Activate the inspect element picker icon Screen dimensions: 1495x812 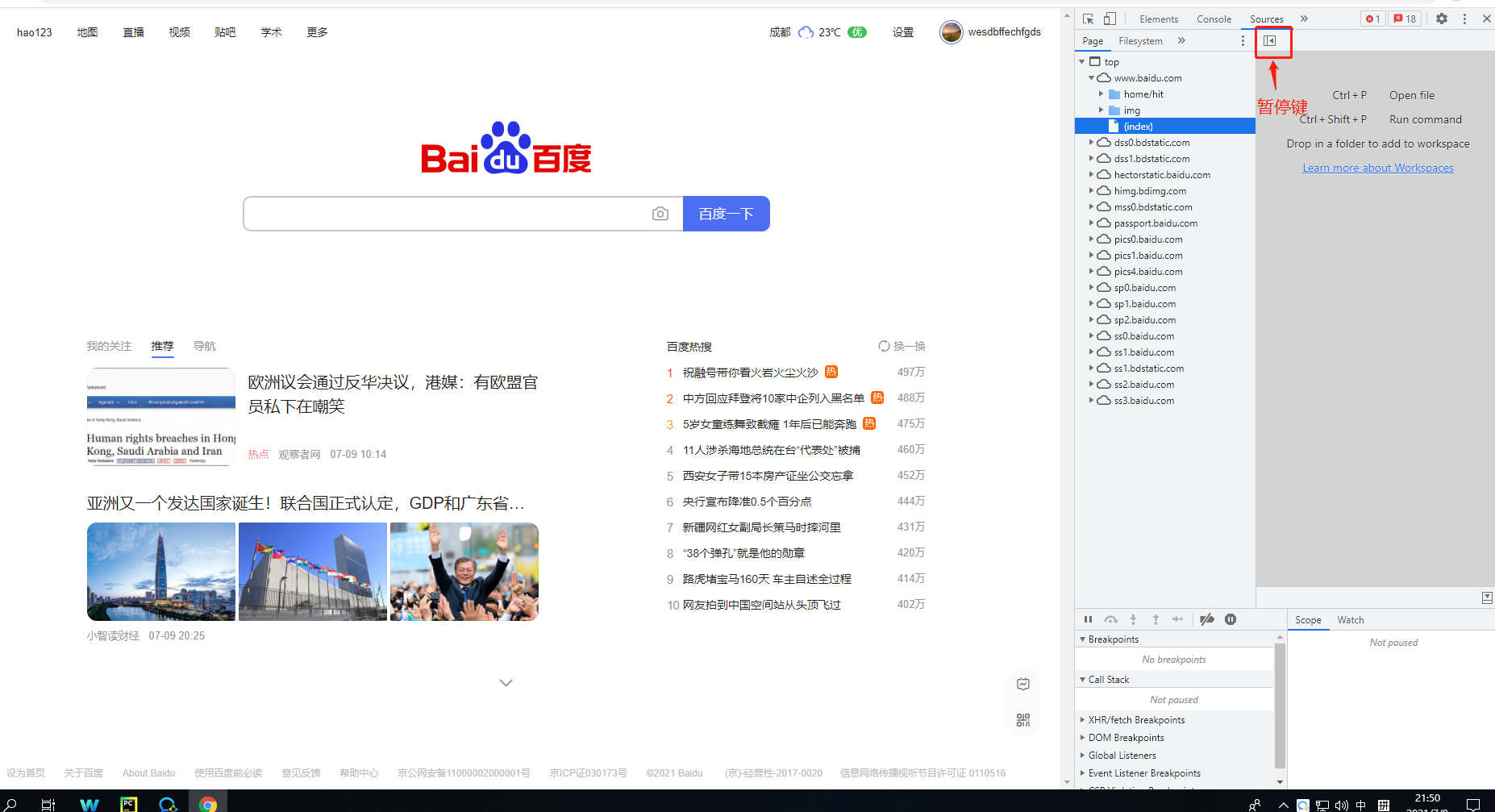pos(1089,19)
